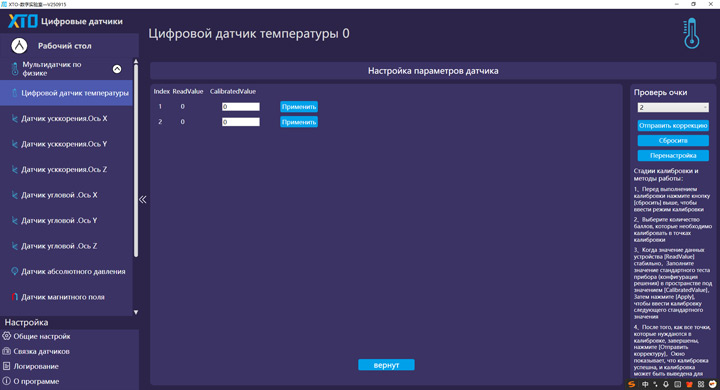
Task: Collapse the Мультидатчик по физике group
Action: point(117,69)
